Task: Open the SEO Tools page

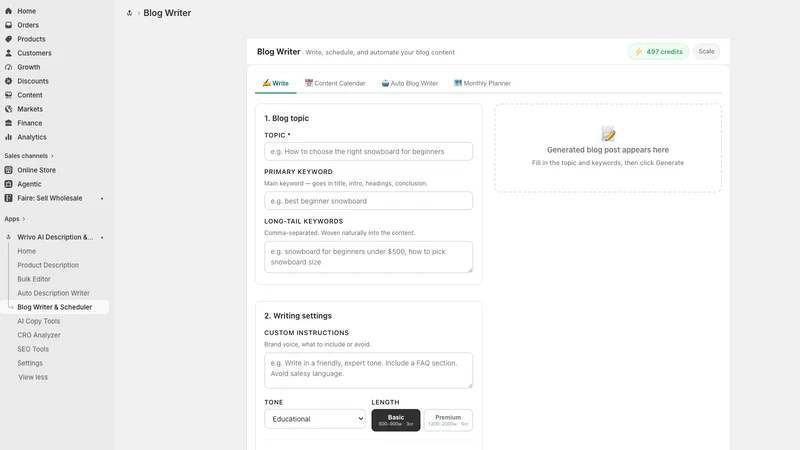Action: pos(33,349)
